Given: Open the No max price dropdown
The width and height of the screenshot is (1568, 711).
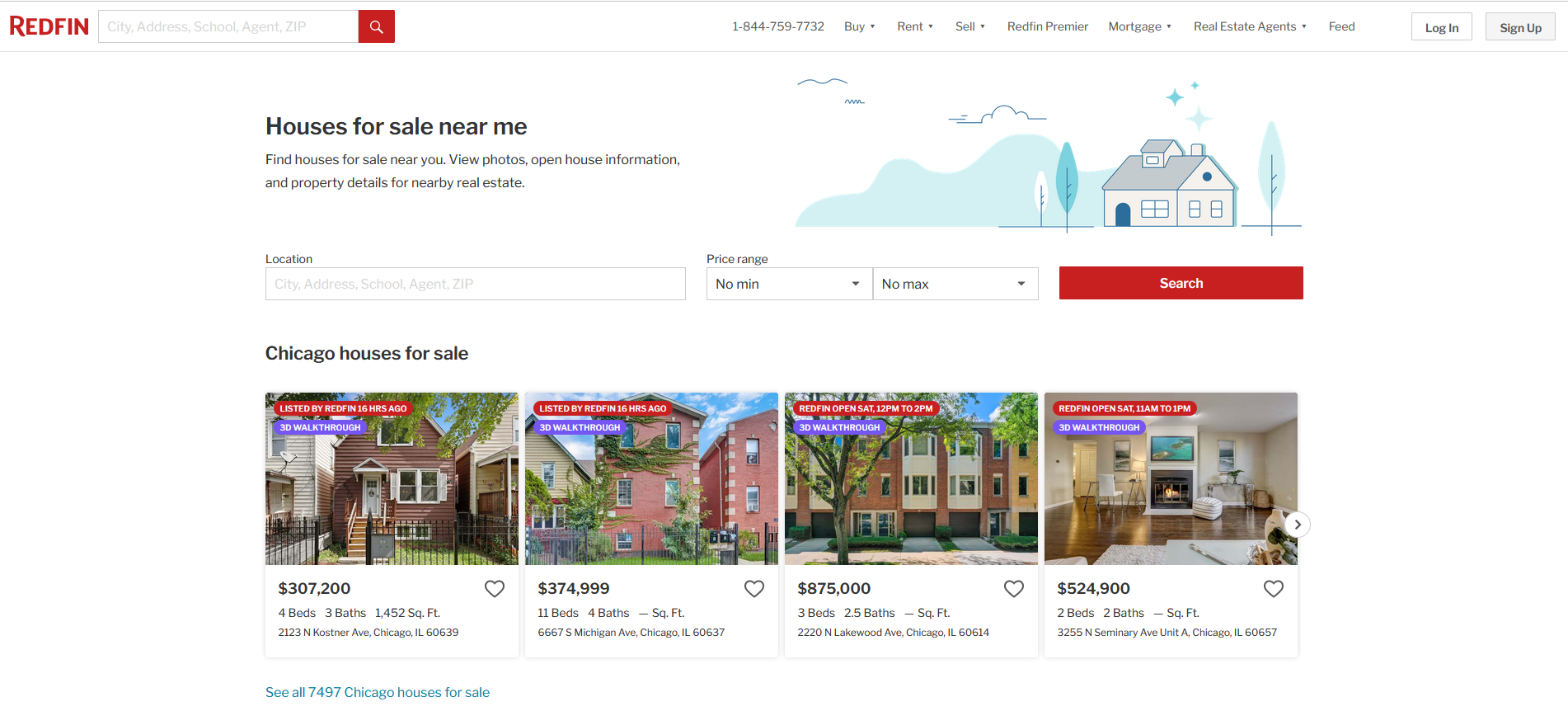Looking at the screenshot, I should click(955, 284).
